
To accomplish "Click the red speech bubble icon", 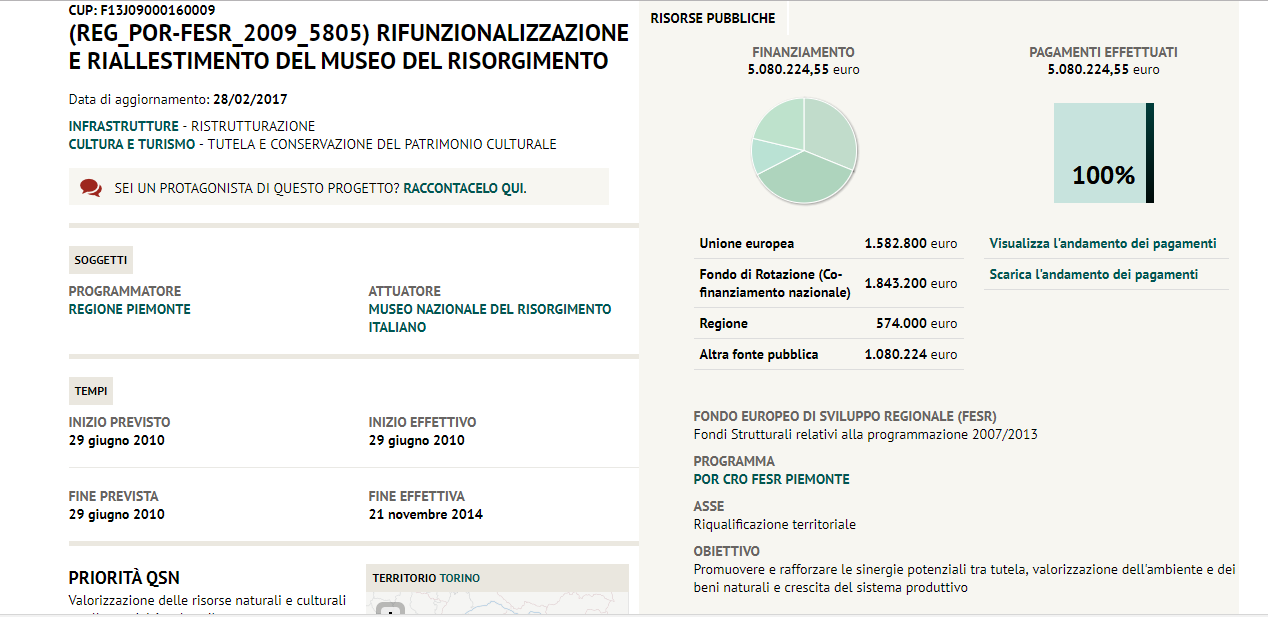I will pos(91,187).
